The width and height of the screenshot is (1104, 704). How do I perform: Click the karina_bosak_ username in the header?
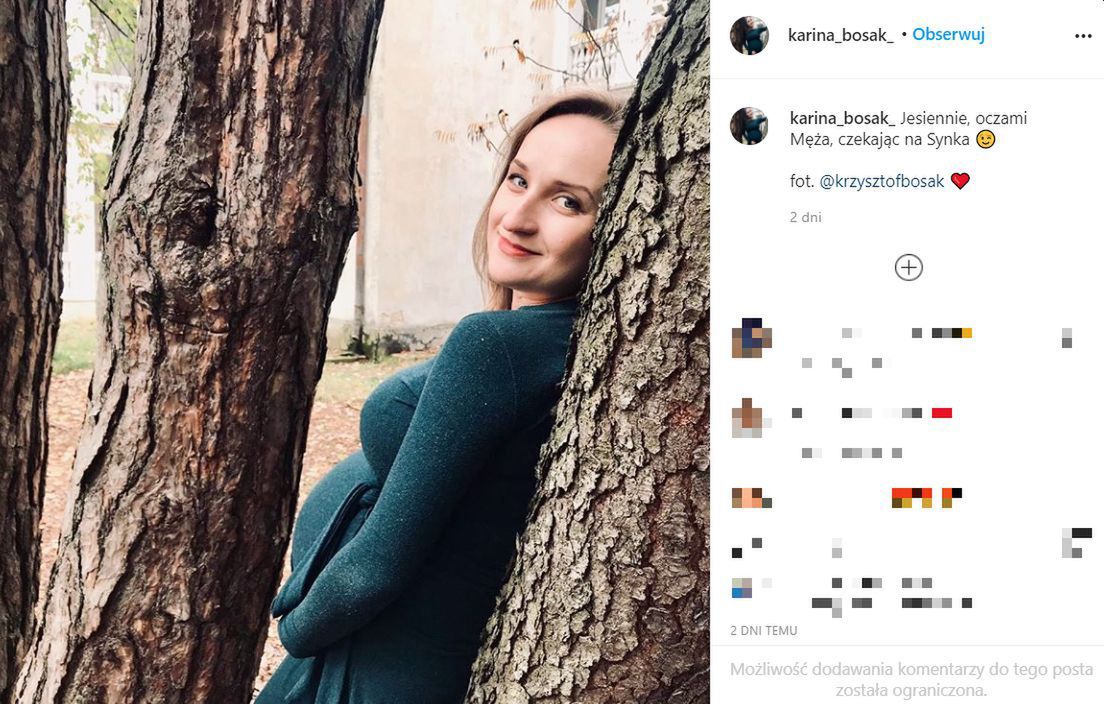840,35
